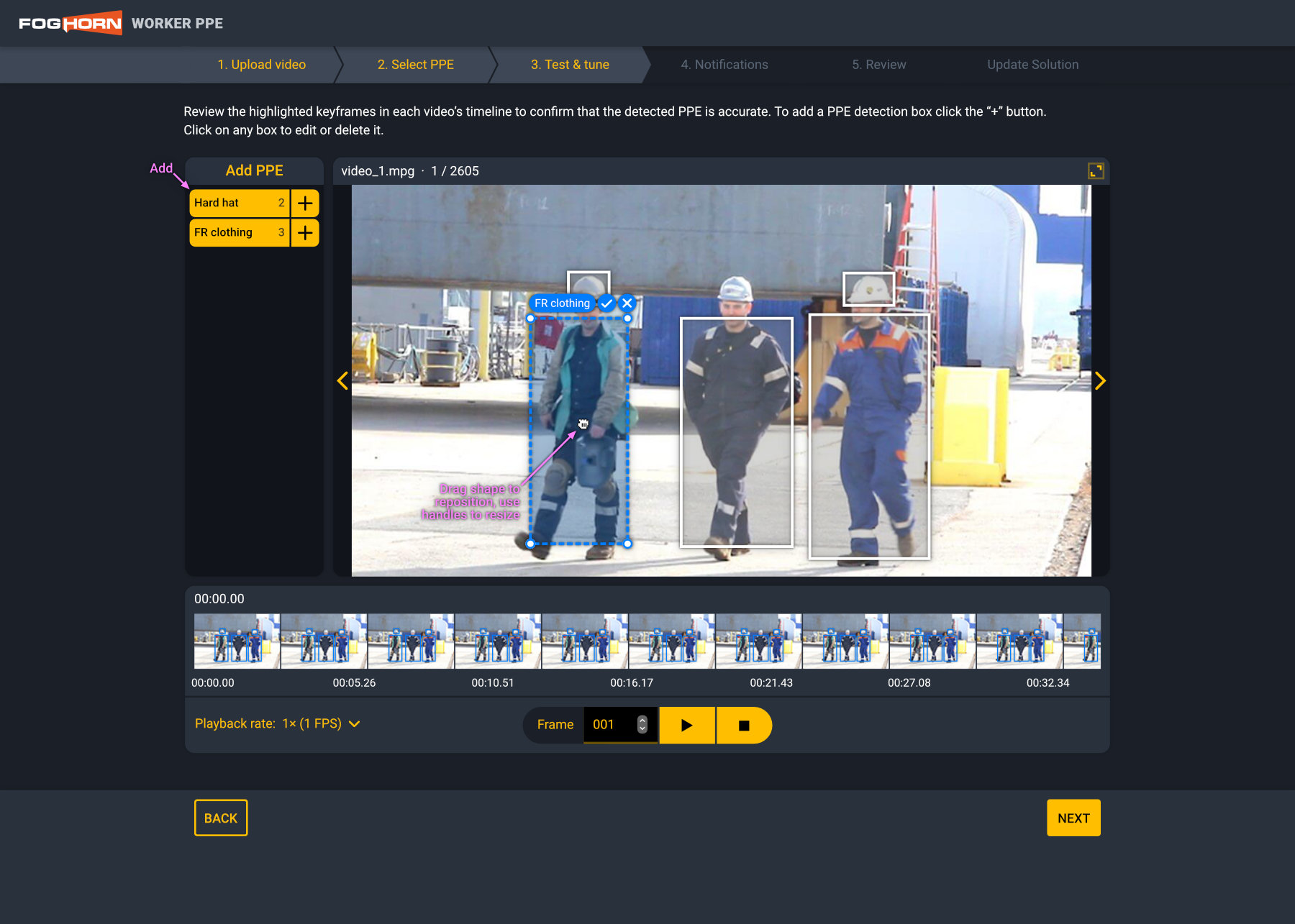Step the frame number spinner

[x=642, y=725]
